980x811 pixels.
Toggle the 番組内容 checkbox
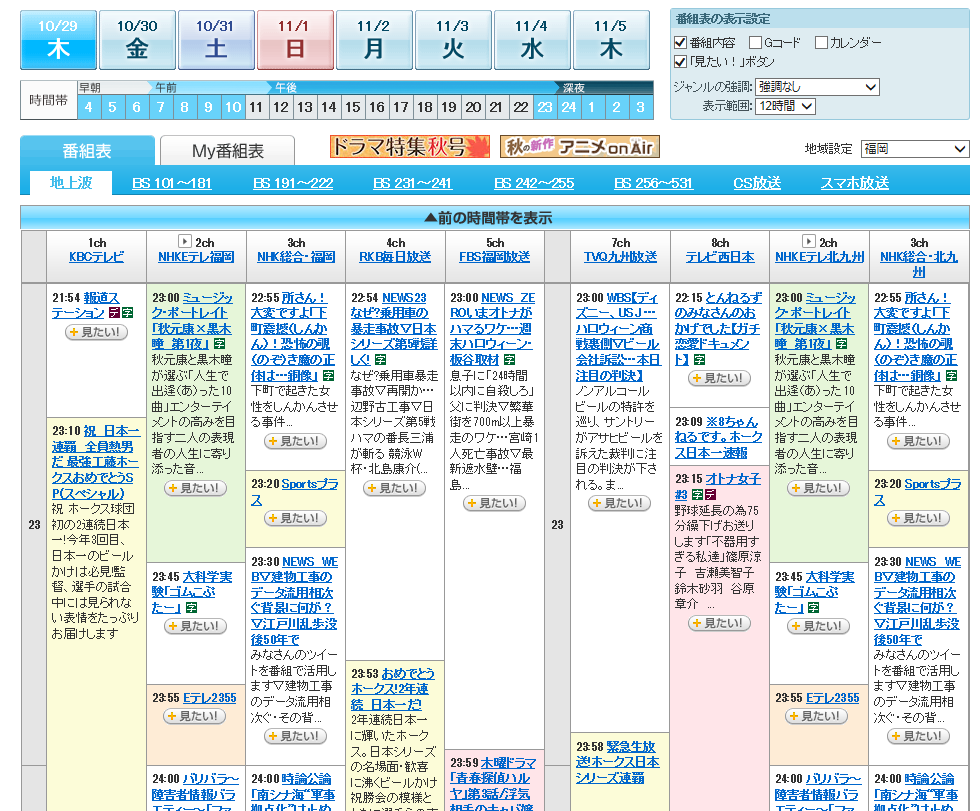coord(681,42)
